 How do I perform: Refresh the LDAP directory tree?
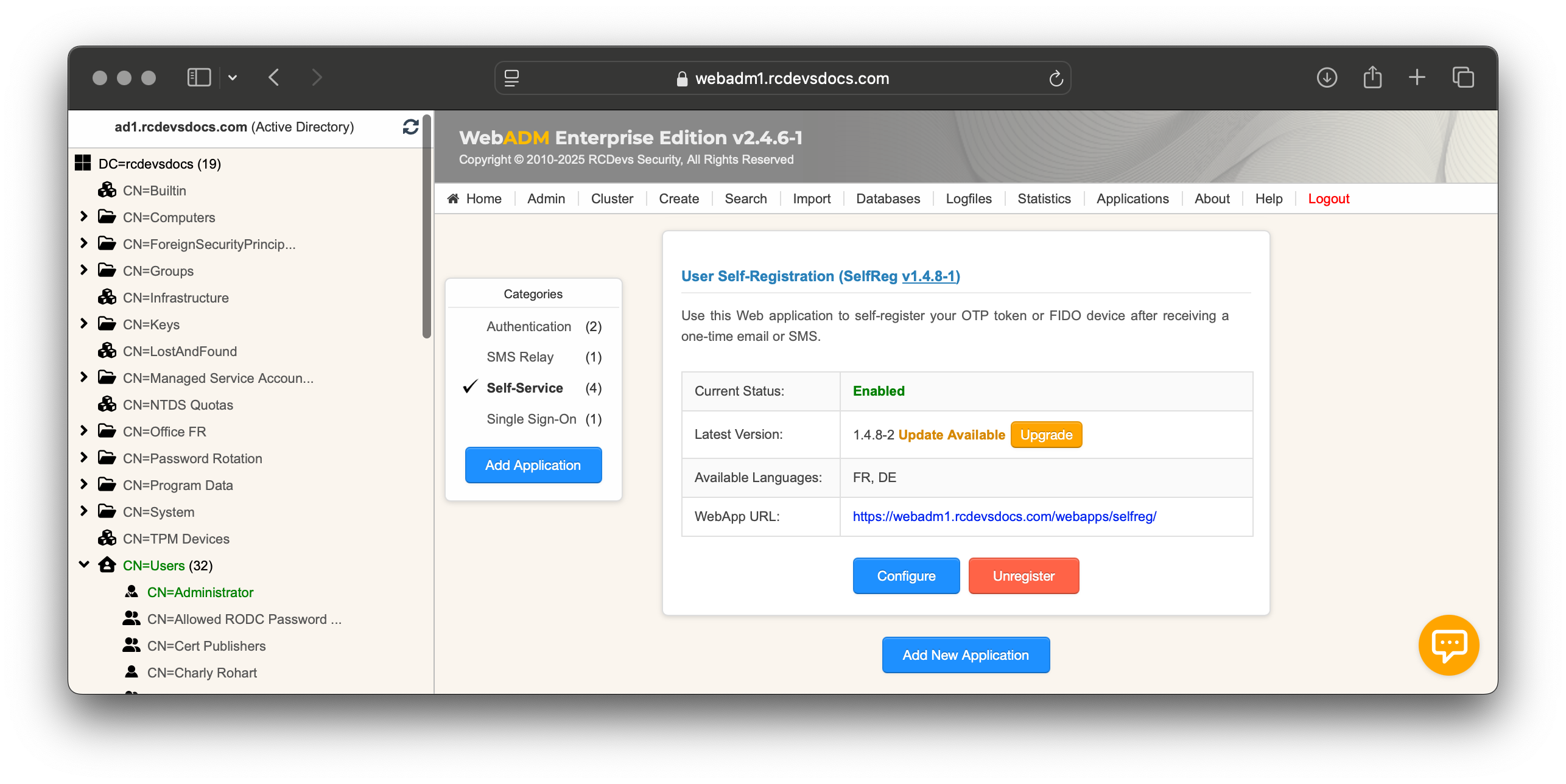[x=411, y=127]
